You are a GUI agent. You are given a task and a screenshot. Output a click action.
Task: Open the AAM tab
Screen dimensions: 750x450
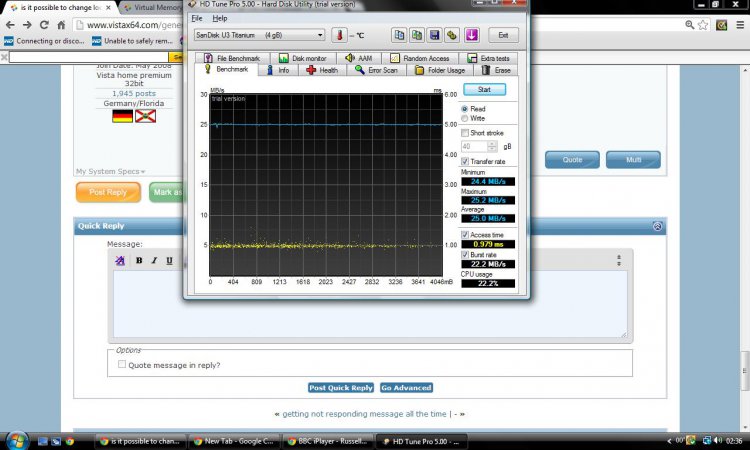(x=358, y=58)
